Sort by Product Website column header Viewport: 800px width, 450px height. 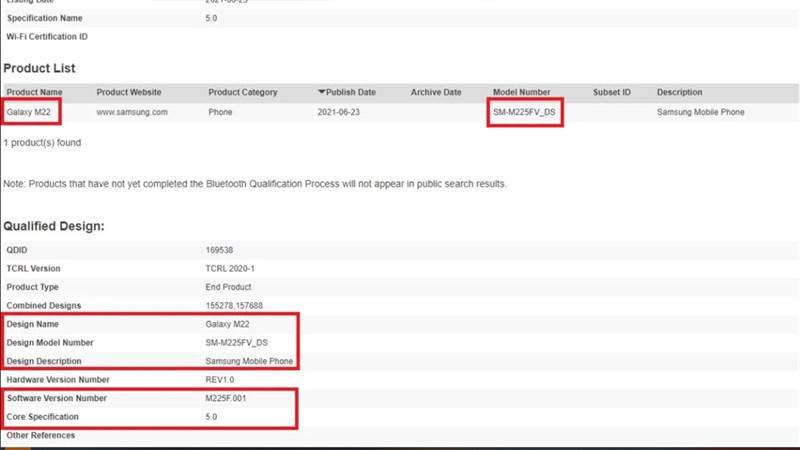[129, 92]
